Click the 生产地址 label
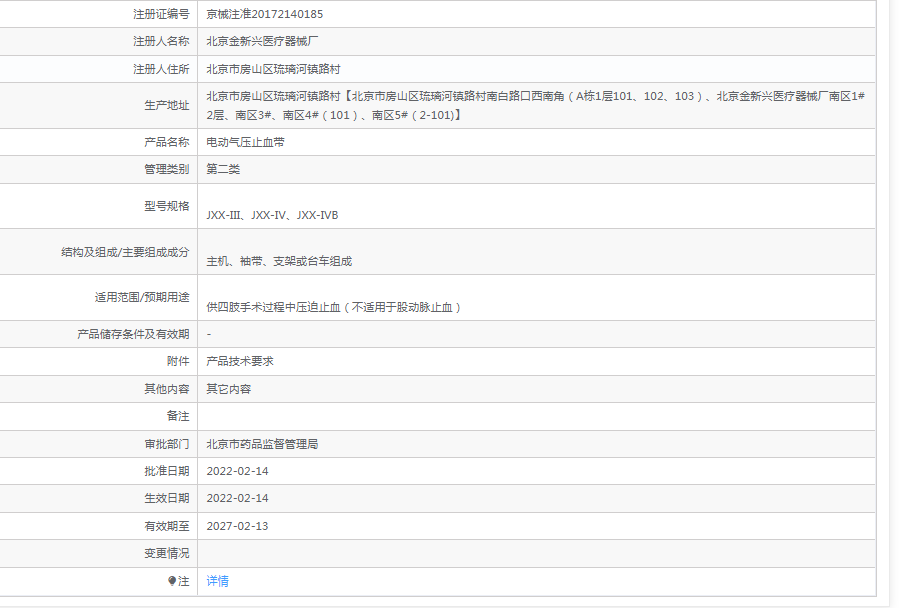 point(167,106)
